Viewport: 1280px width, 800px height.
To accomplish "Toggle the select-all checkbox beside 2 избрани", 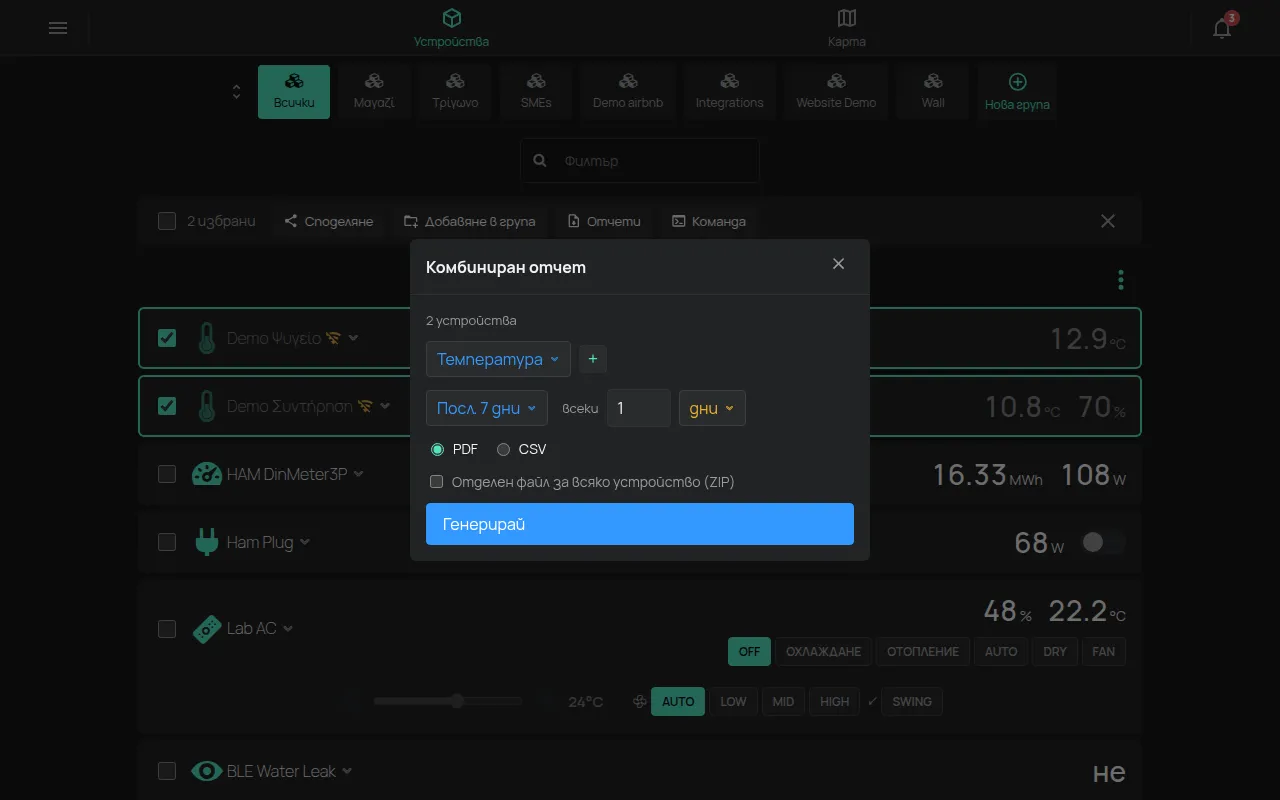I will (167, 221).
